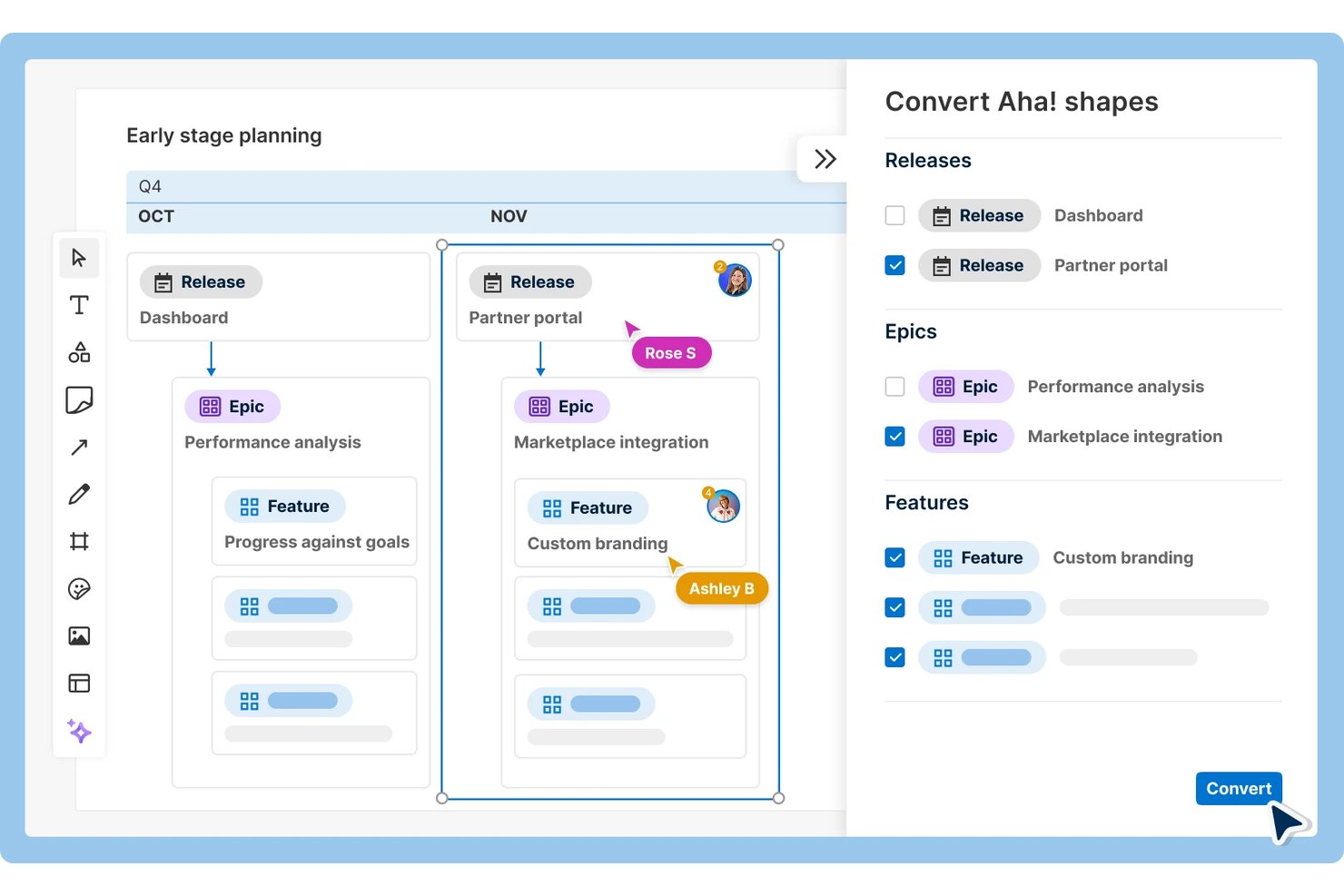1344x896 pixels.
Task: Check the Performance analysis epic checkbox
Action: [x=894, y=387]
